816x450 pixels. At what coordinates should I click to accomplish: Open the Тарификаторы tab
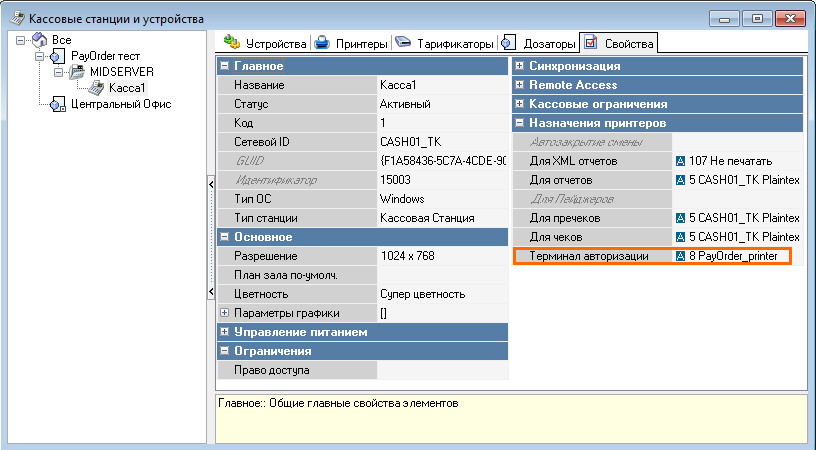(x=445, y=44)
